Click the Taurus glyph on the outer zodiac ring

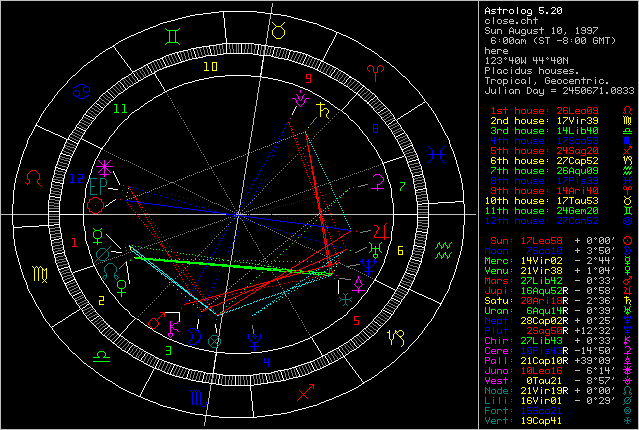coord(278,31)
